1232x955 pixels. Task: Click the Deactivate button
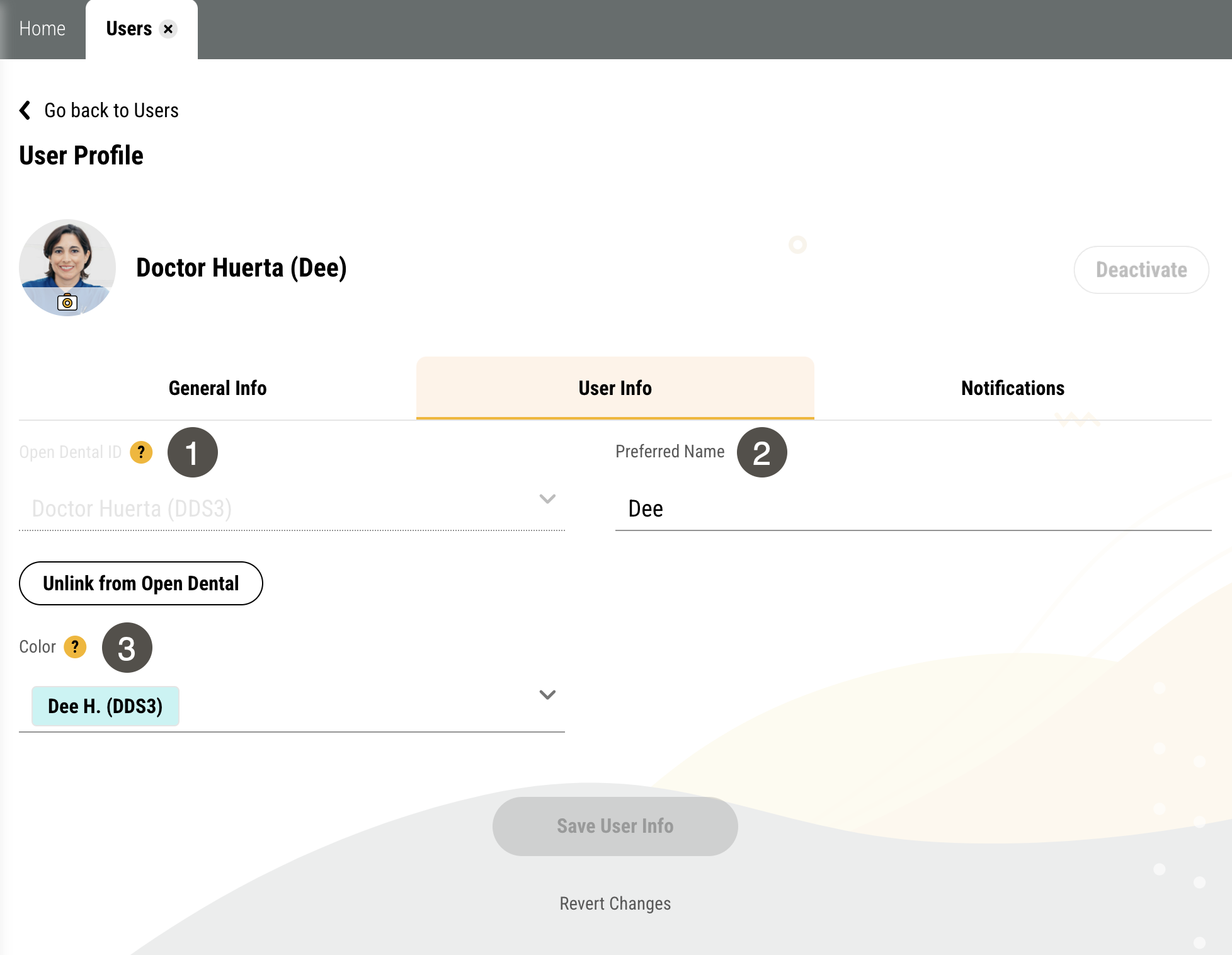1141,270
